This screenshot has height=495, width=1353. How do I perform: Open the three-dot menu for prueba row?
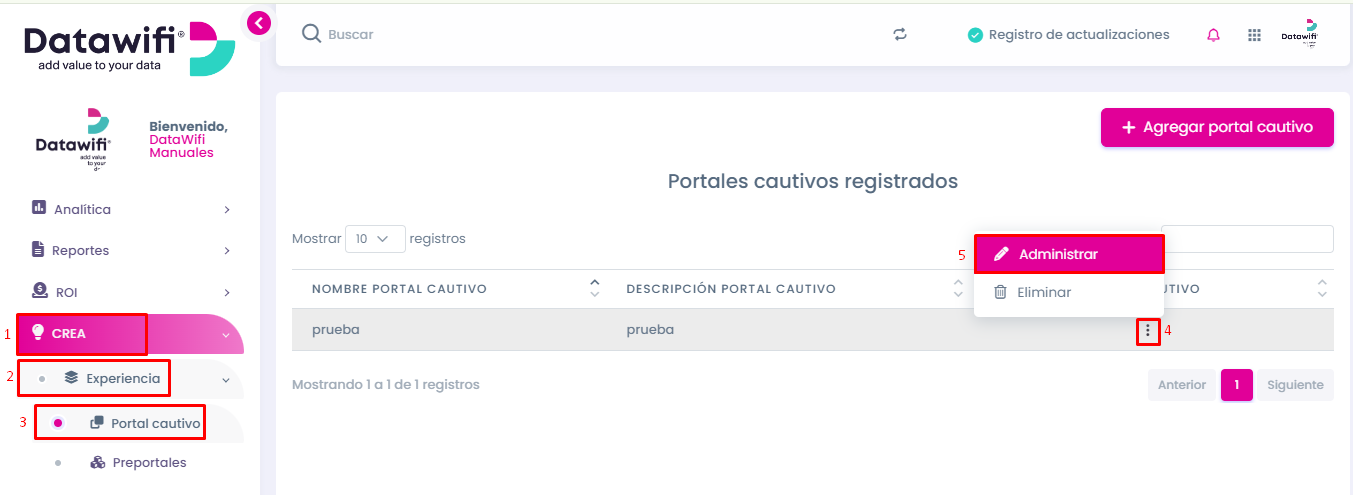tap(1148, 330)
